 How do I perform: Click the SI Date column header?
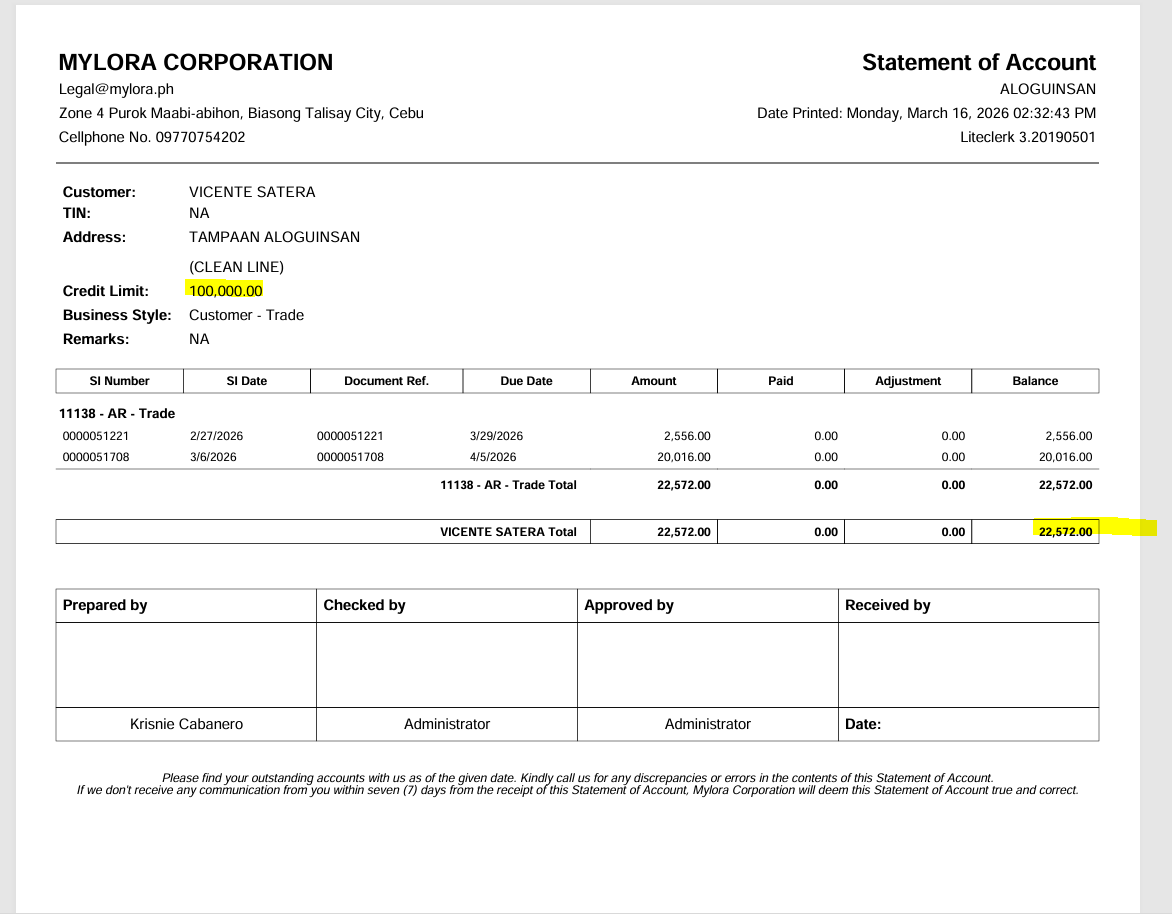[x=247, y=381]
